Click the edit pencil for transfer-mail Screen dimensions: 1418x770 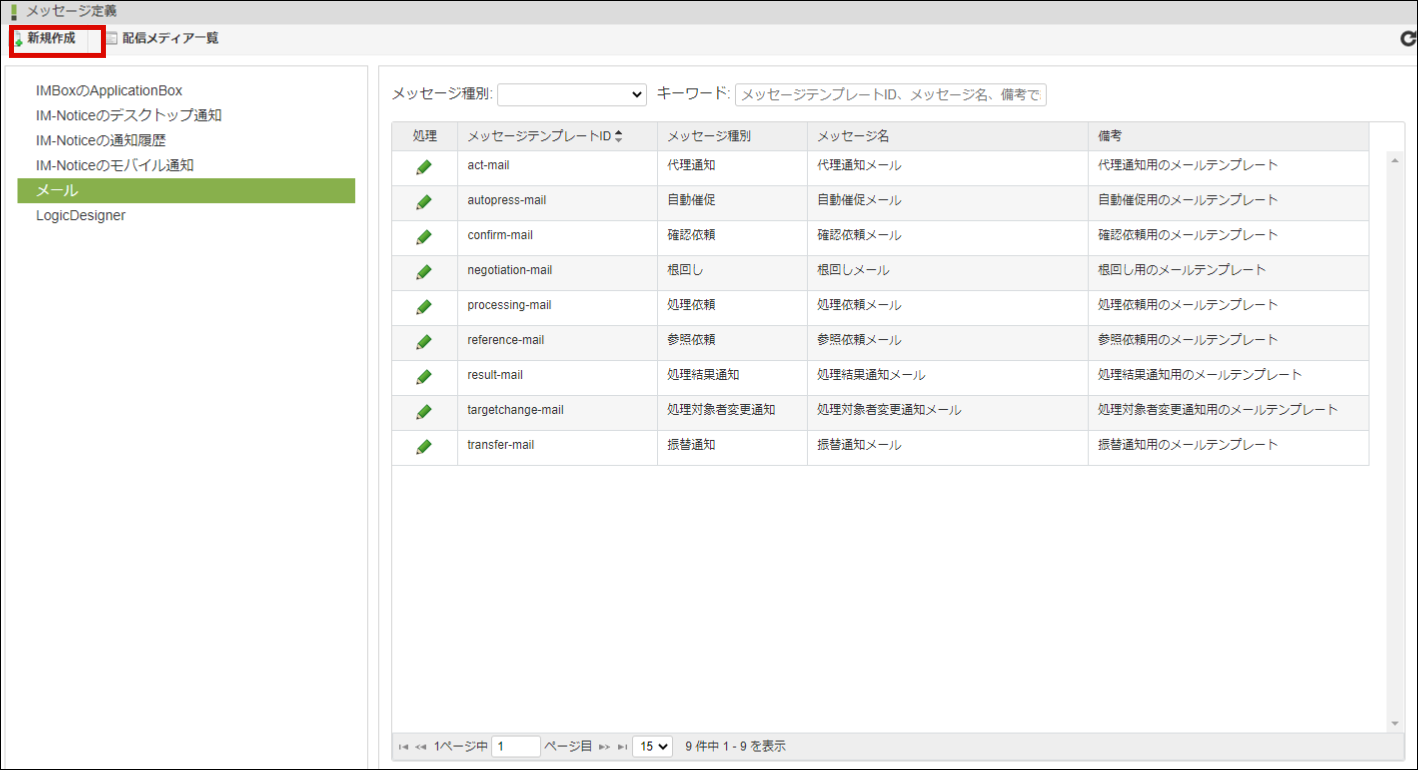424,447
